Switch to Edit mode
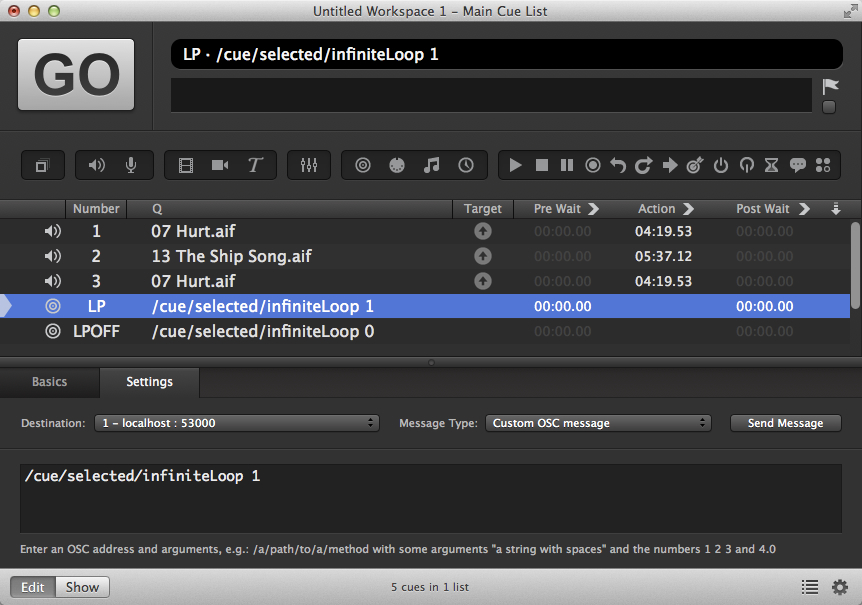862x605 pixels. point(33,587)
